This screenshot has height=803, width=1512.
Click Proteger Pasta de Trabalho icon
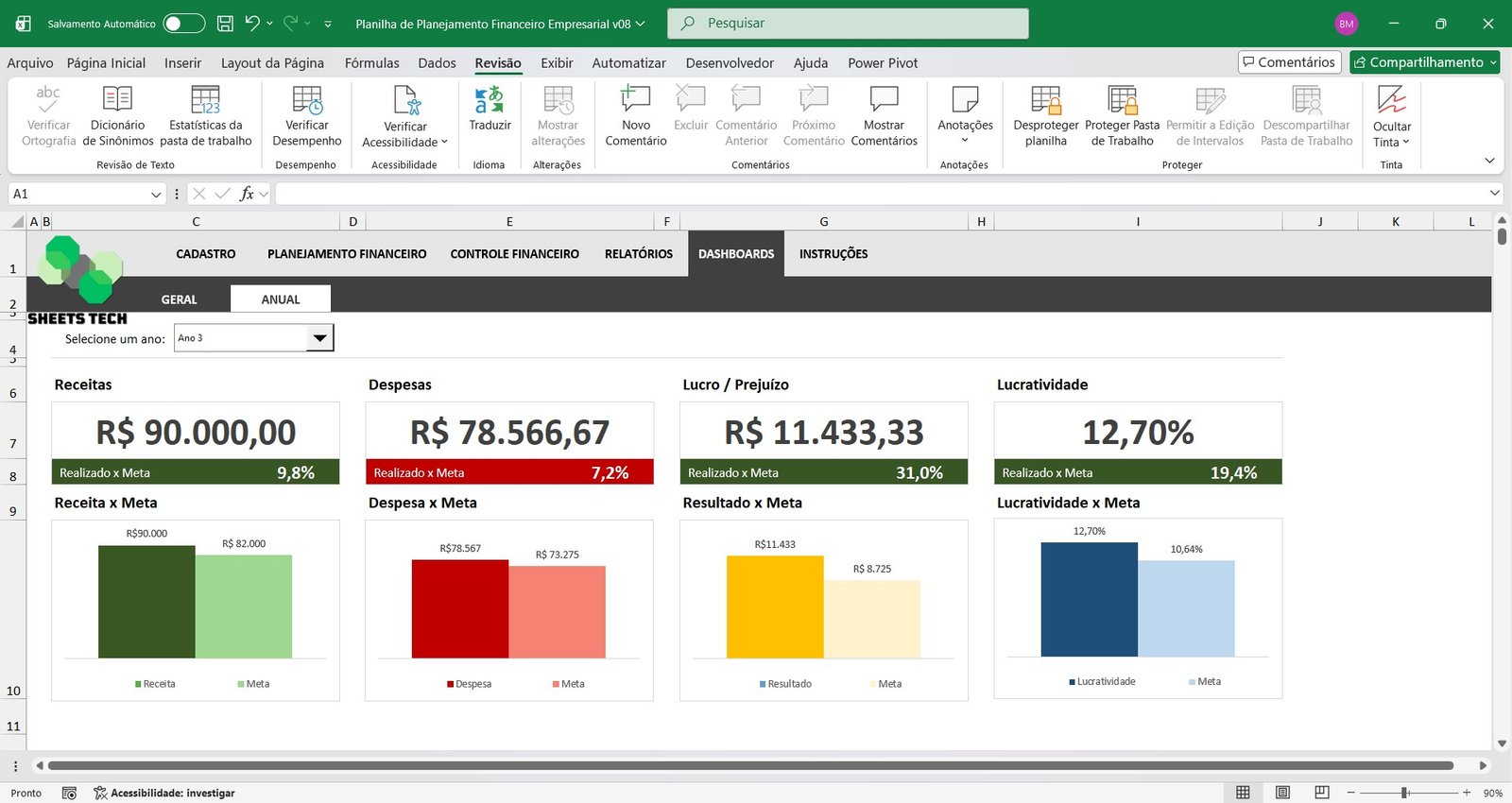click(x=1122, y=100)
